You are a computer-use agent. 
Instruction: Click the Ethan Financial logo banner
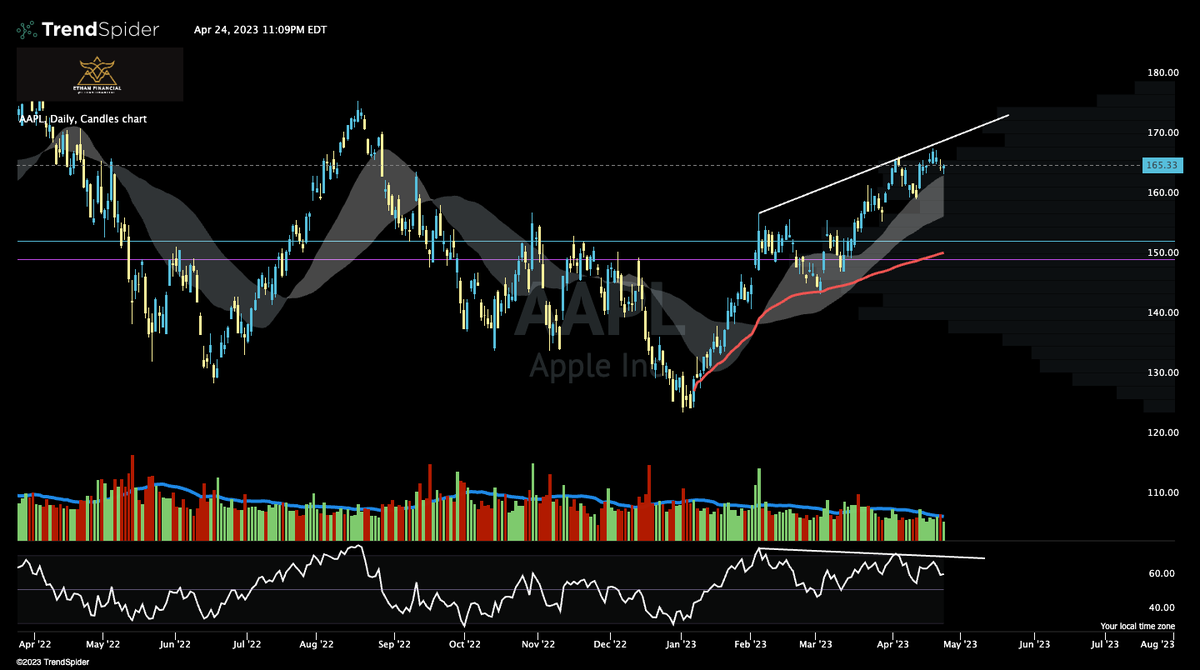click(x=99, y=74)
